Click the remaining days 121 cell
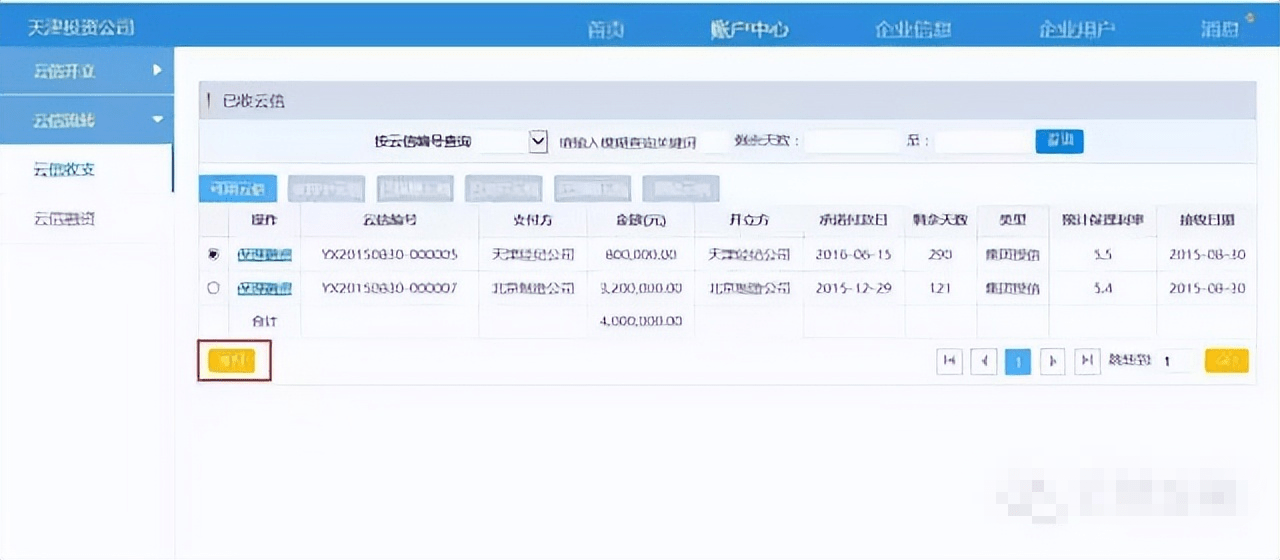Viewport: 1280px width, 560px height. click(940, 288)
